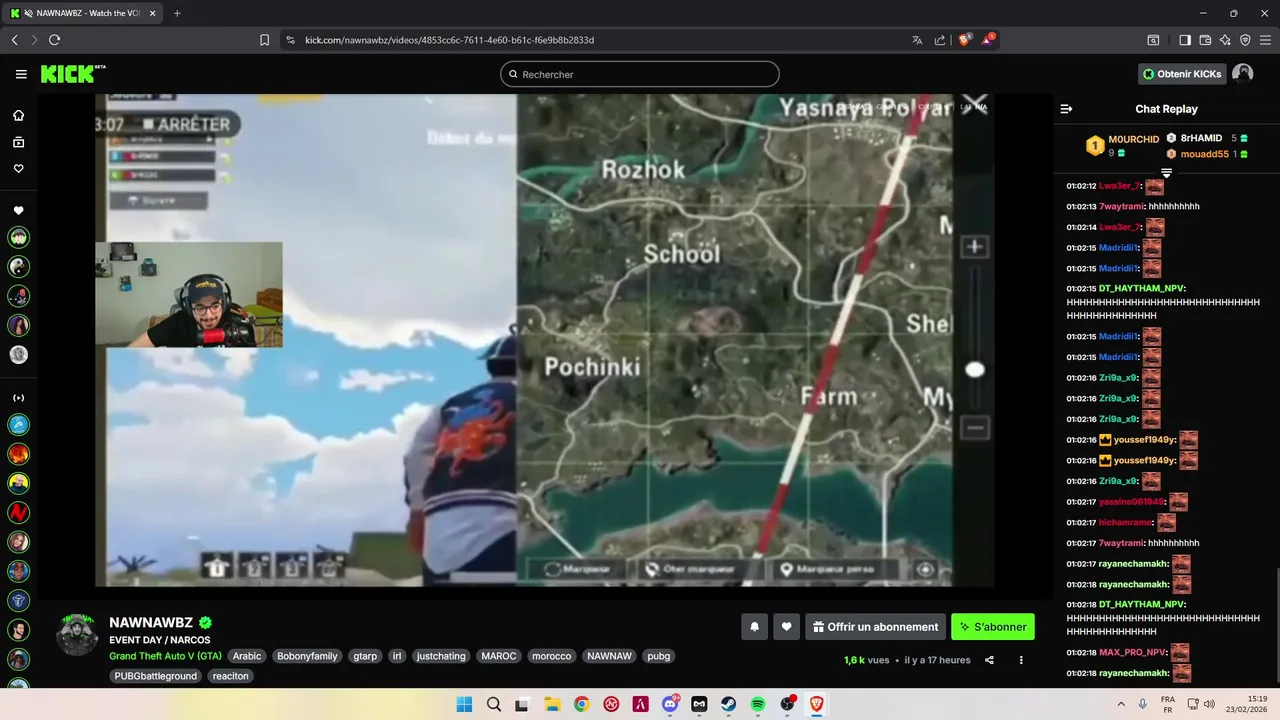The image size is (1280, 720).
Task: Click the video player area
Action: pos(545,340)
